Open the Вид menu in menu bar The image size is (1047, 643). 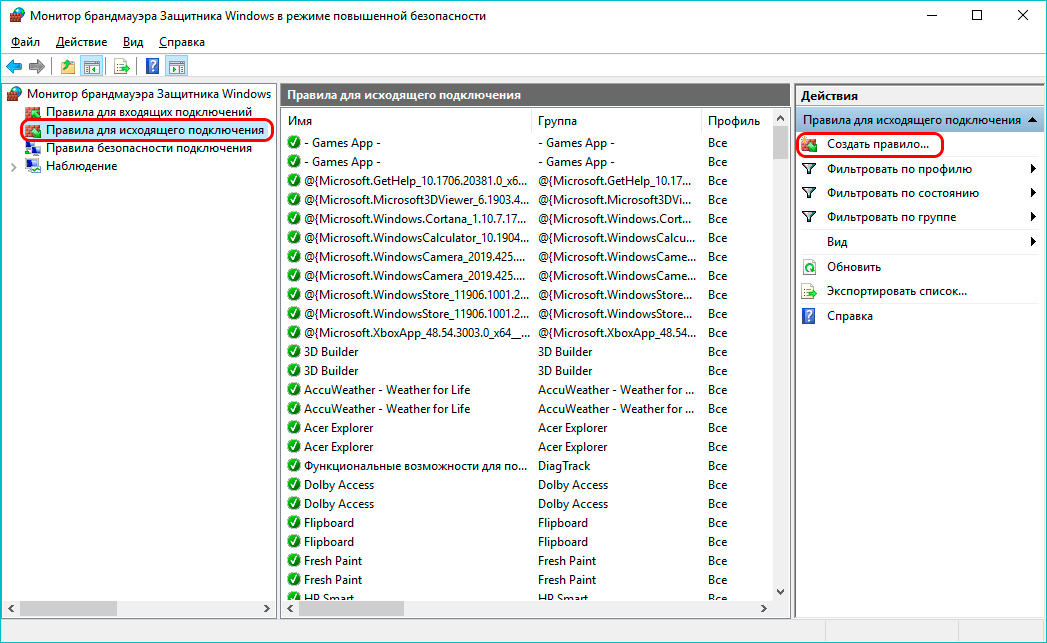[133, 41]
